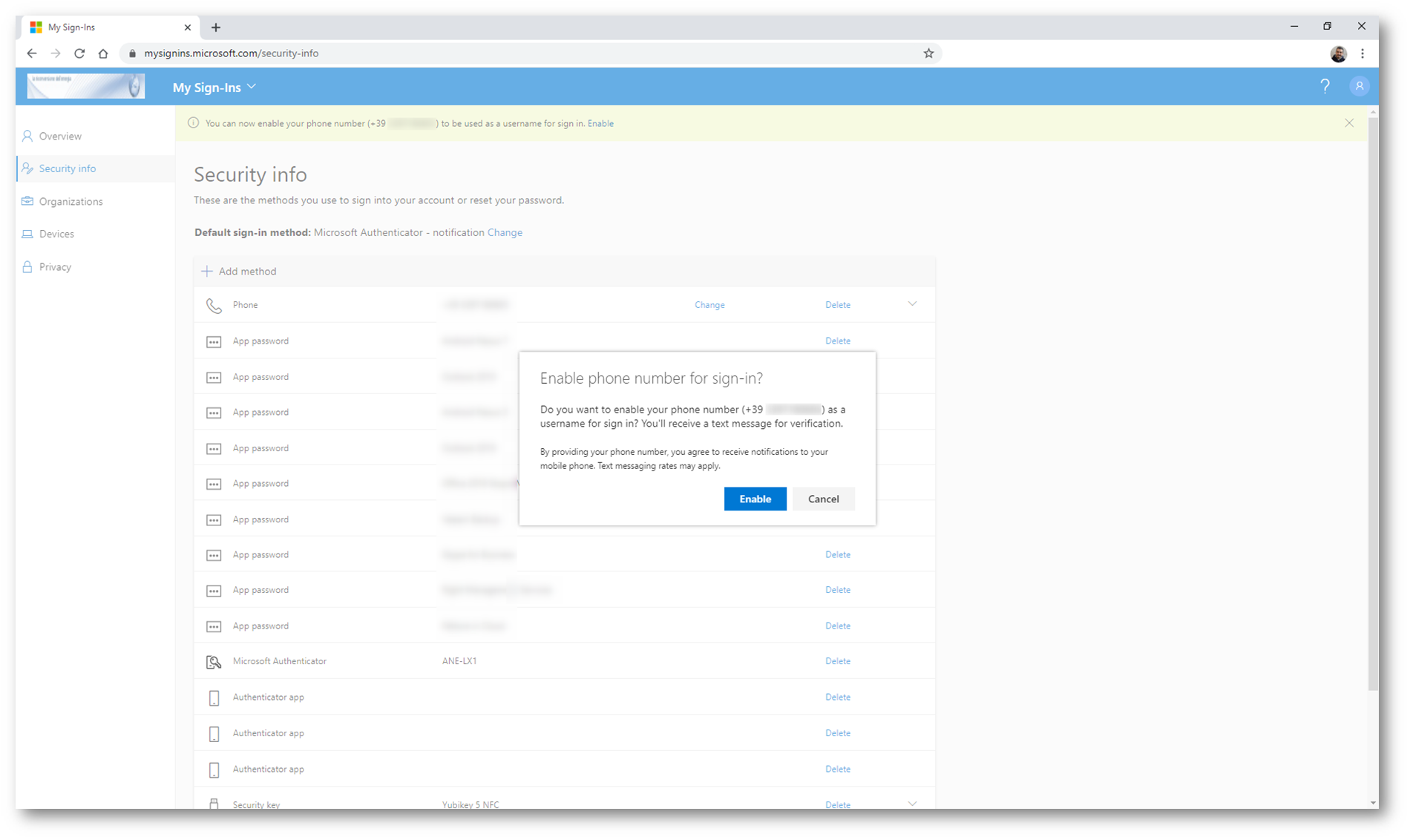Open the Chrome profile avatar
1410x840 pixels.
pyautogui.click(x=1339, y=53)
